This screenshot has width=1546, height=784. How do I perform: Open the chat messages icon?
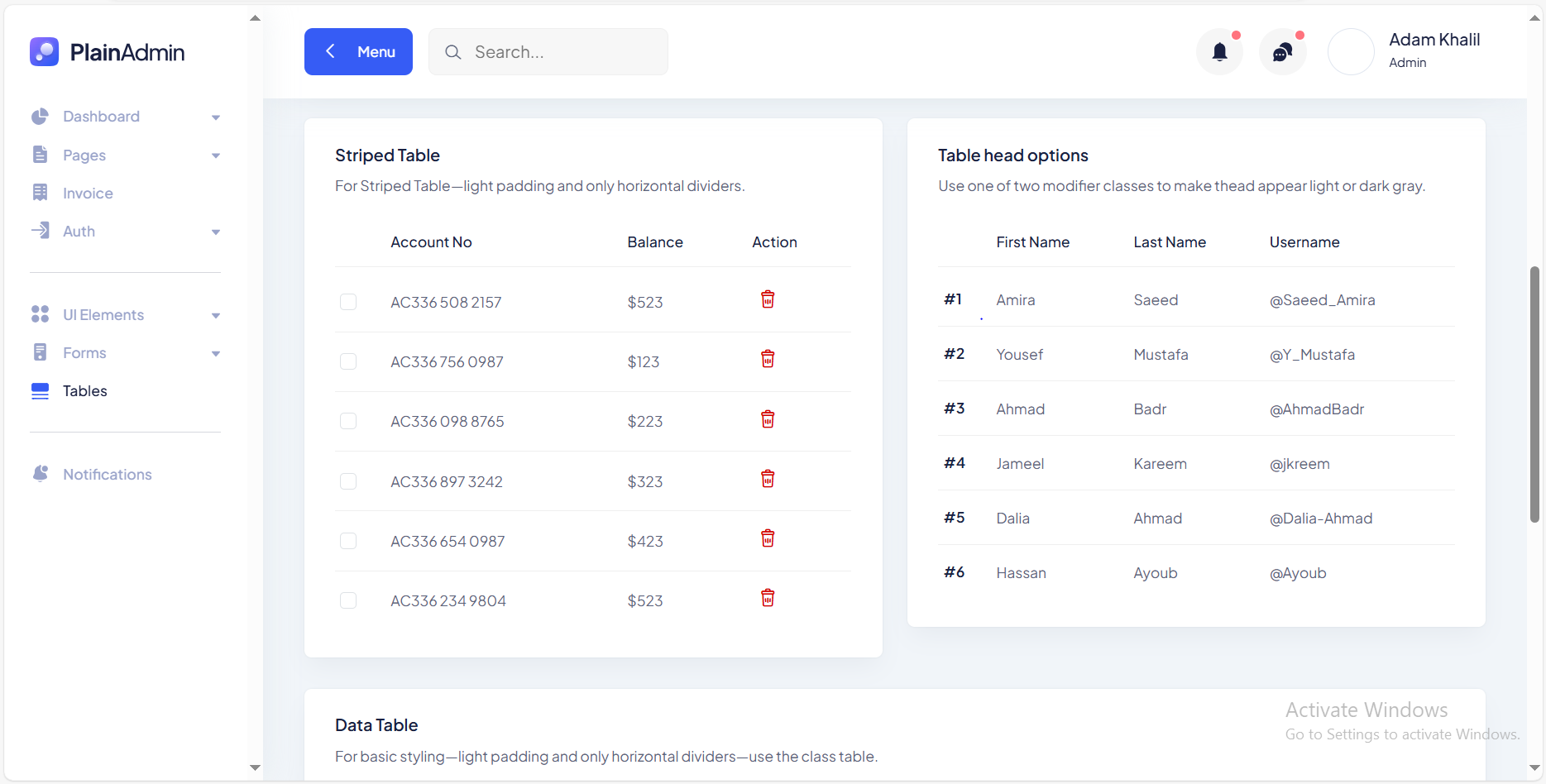click(x=1282, y=52)
